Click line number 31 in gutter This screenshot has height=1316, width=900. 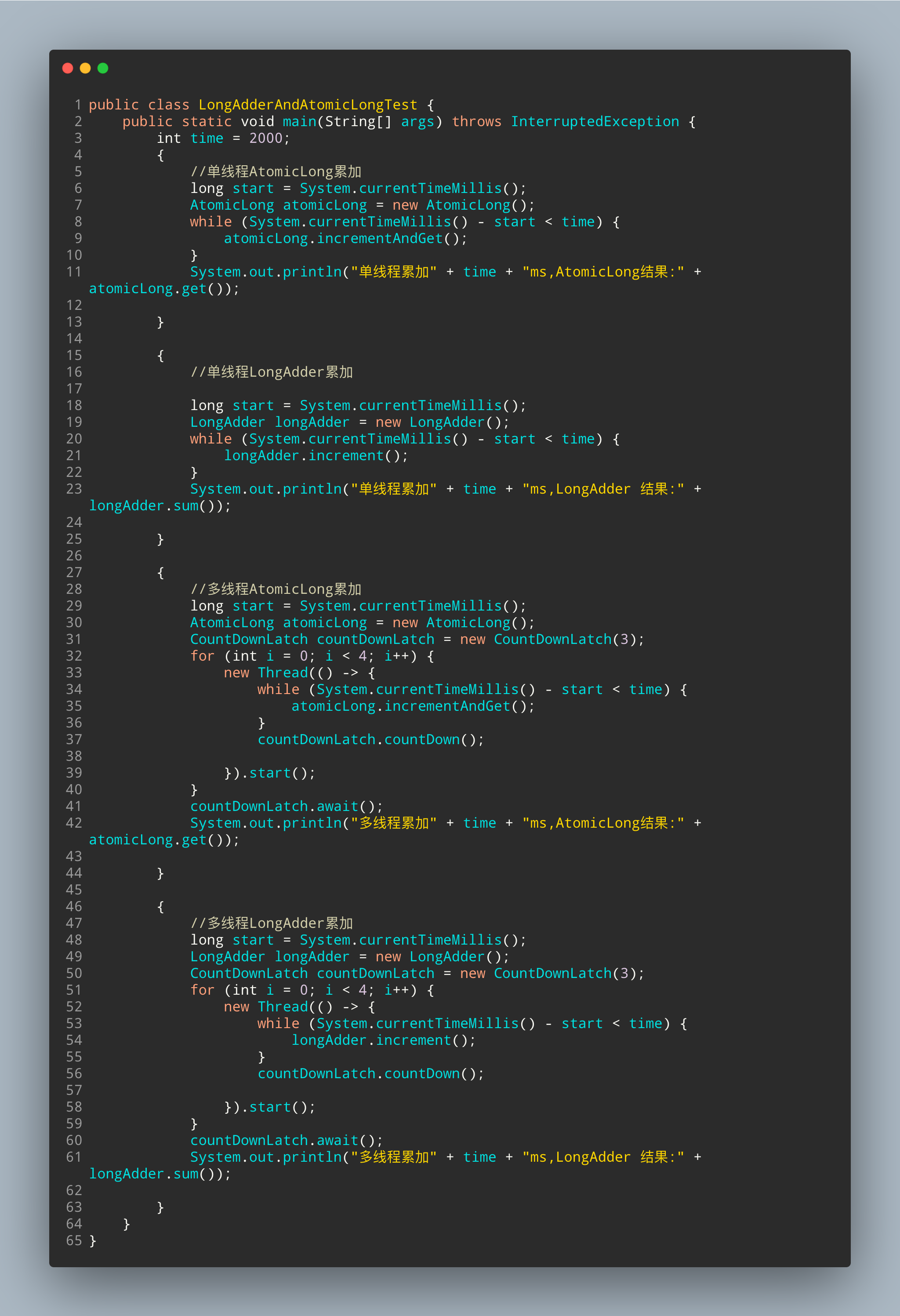74,639
